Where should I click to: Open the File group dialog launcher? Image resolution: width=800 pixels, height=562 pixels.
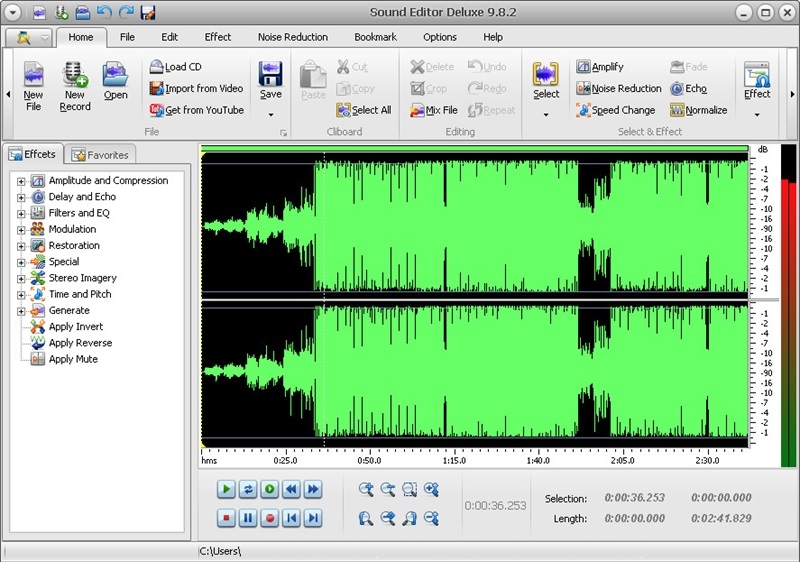click(283, 133)
